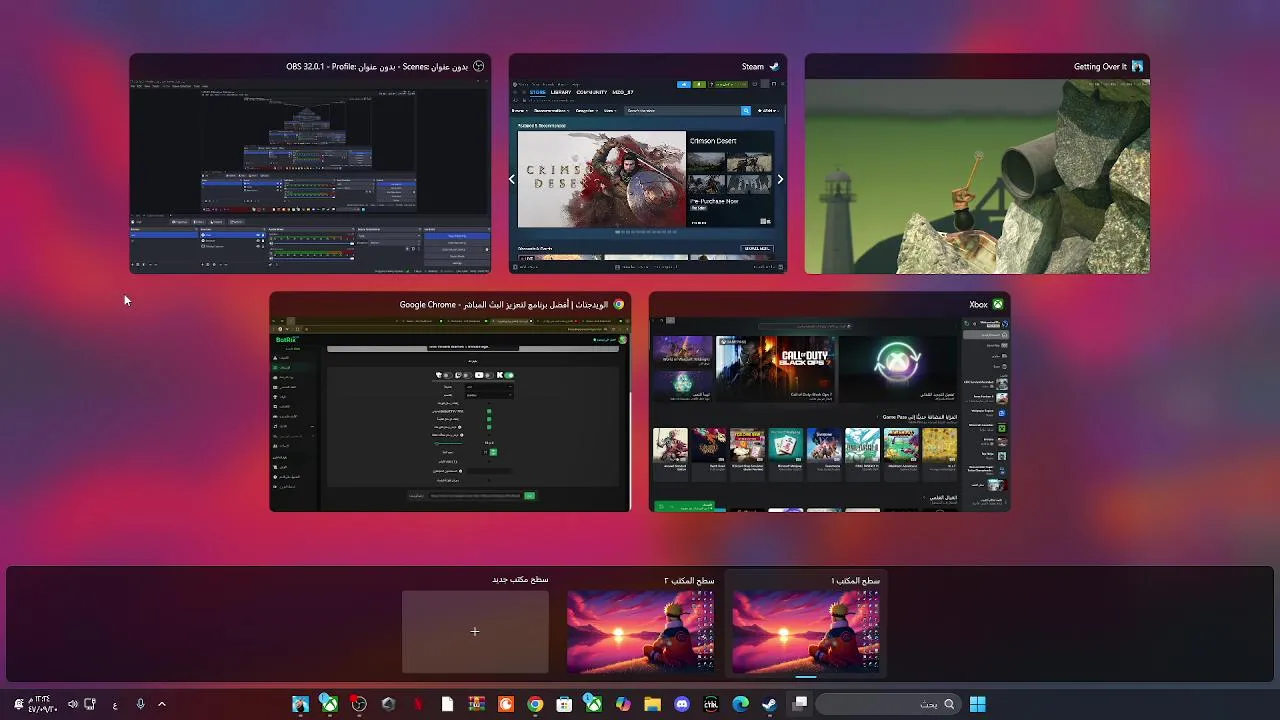Viewport: 1280px width, 720px height.
Task: Switch to the Google Chrome window thumbnail
Action: click(x=450, y=402)
